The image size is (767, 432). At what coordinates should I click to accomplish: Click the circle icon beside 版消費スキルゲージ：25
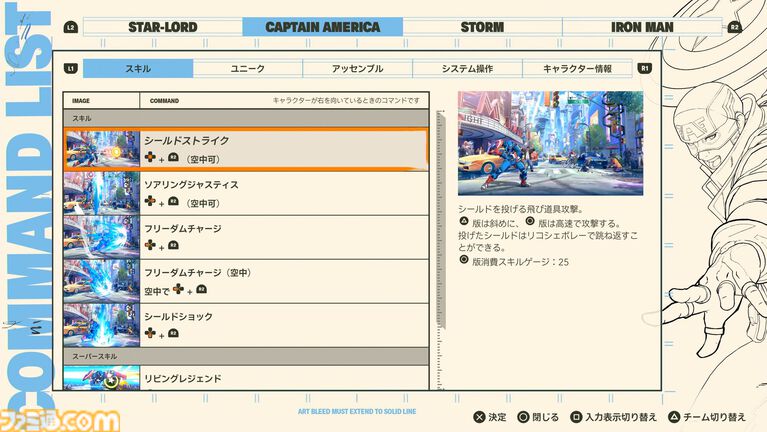(464, 260)
